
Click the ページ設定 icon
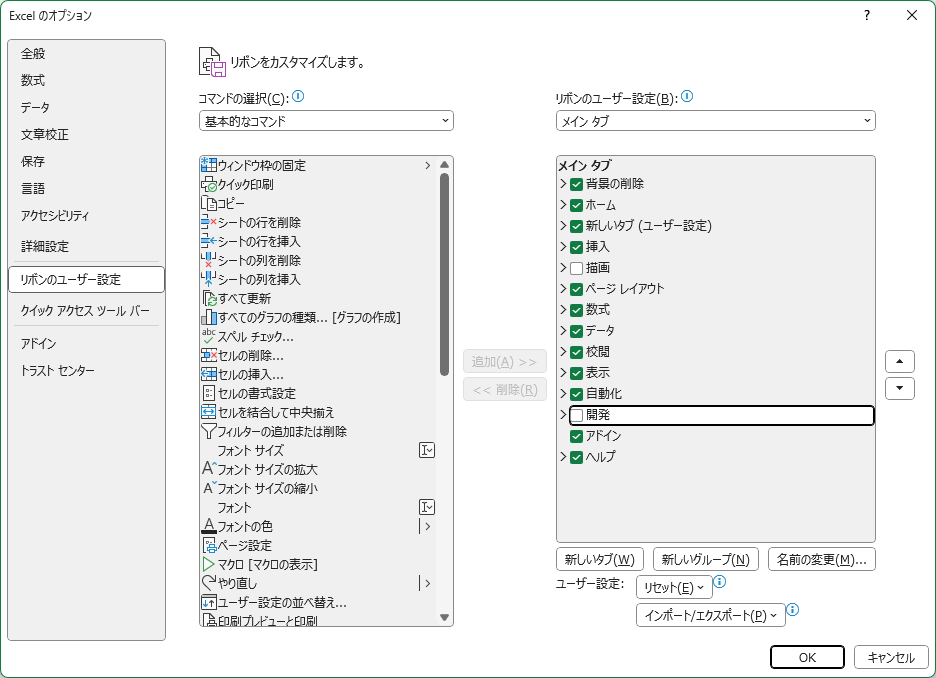tap(208, 546)
